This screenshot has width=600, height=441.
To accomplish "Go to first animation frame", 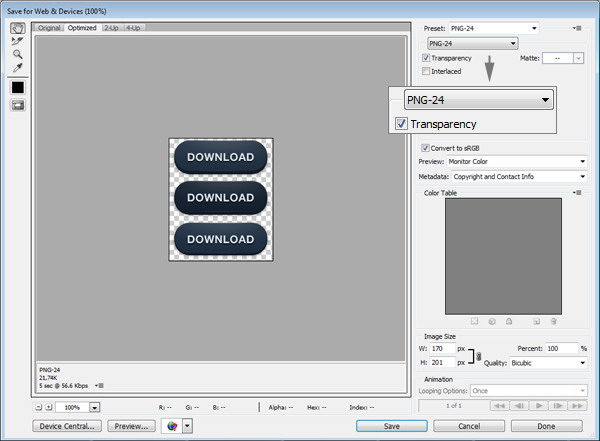I will point(499,405).
